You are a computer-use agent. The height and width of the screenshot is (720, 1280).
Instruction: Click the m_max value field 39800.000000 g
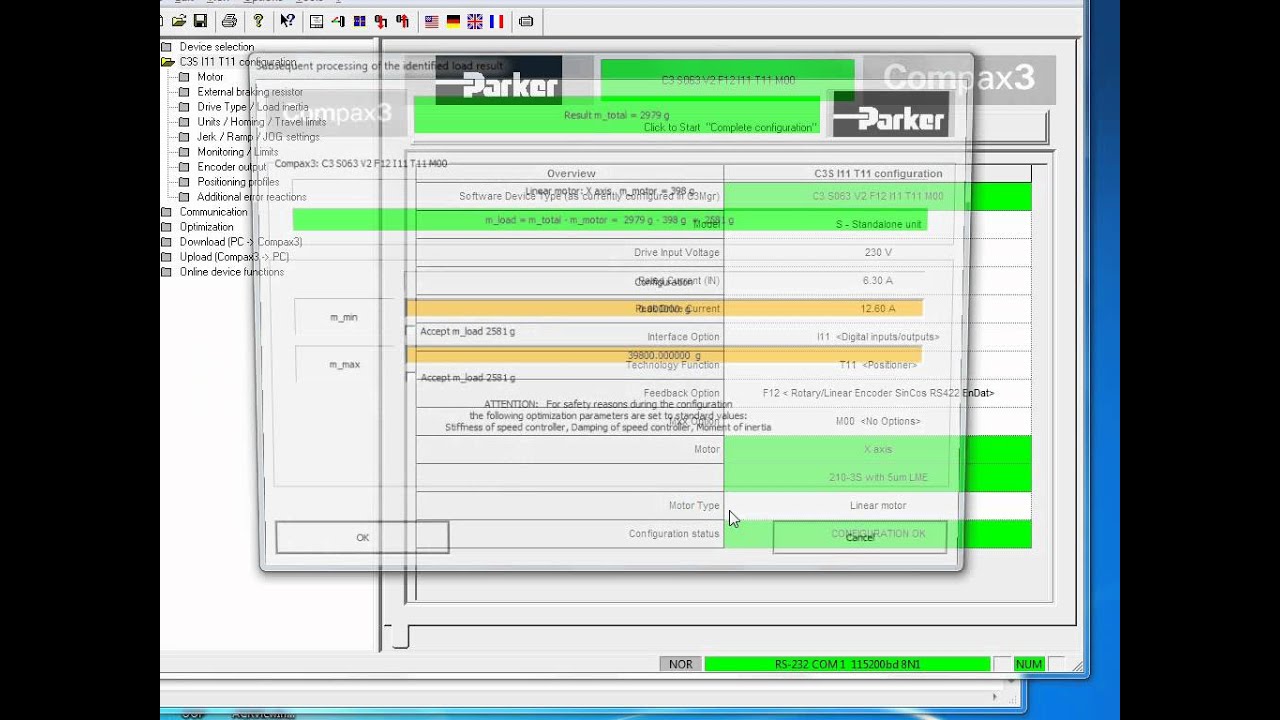click(x=663, y=355)
